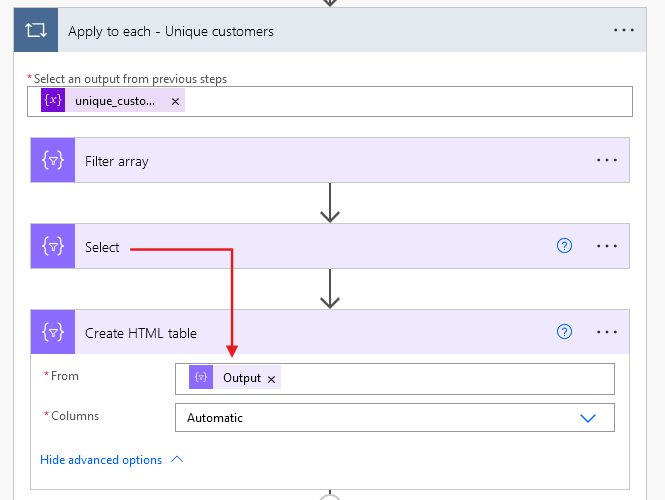Open the Select action ellipsis menu
Image resolution: width=665 pixels, height=500 pixels.
click(607, 247)
